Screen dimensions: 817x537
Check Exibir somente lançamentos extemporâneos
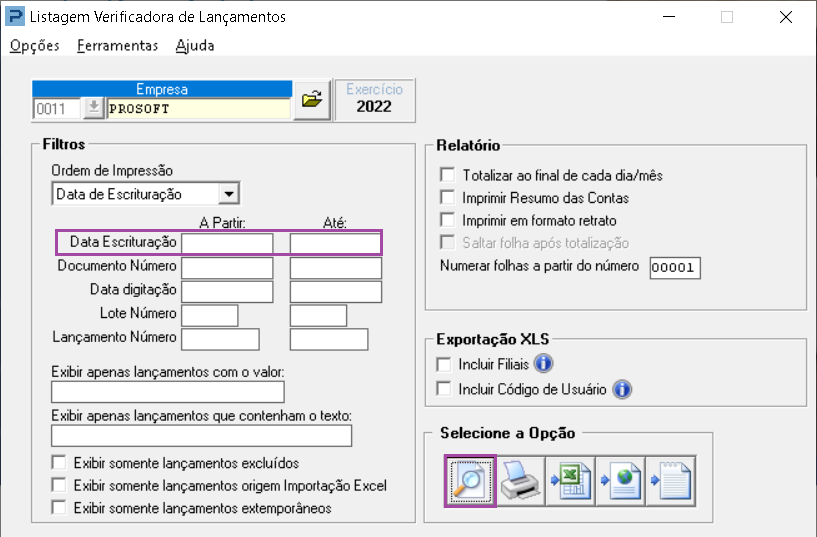pyautogui.click(x=59, y=507)
